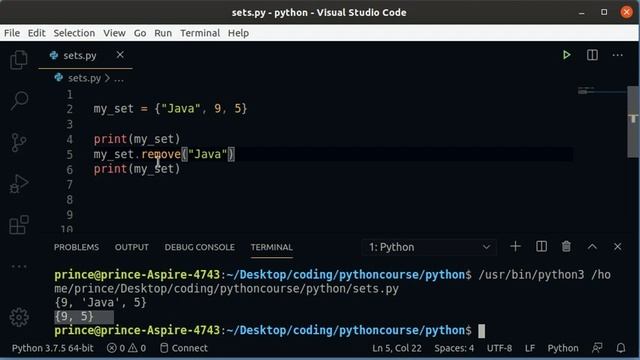This screenshot has width=640, height=360.
Task: Open Run and Debug view
Action: point(19,184)
